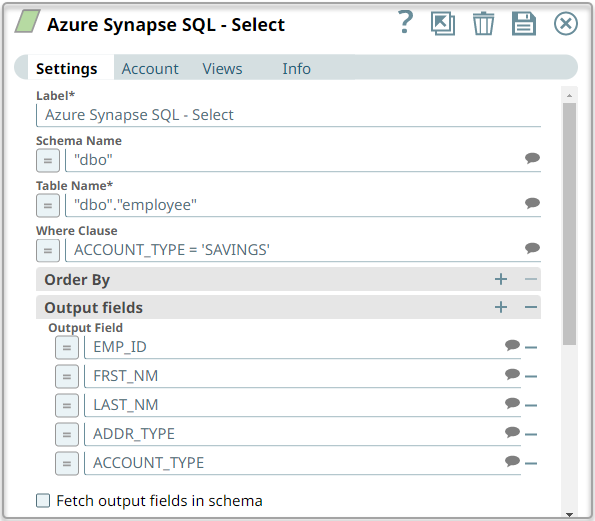This screenshot has height=521, width=595.
Task: Open suggestions bubble for LAST_NM
Action: pos(512,403)
